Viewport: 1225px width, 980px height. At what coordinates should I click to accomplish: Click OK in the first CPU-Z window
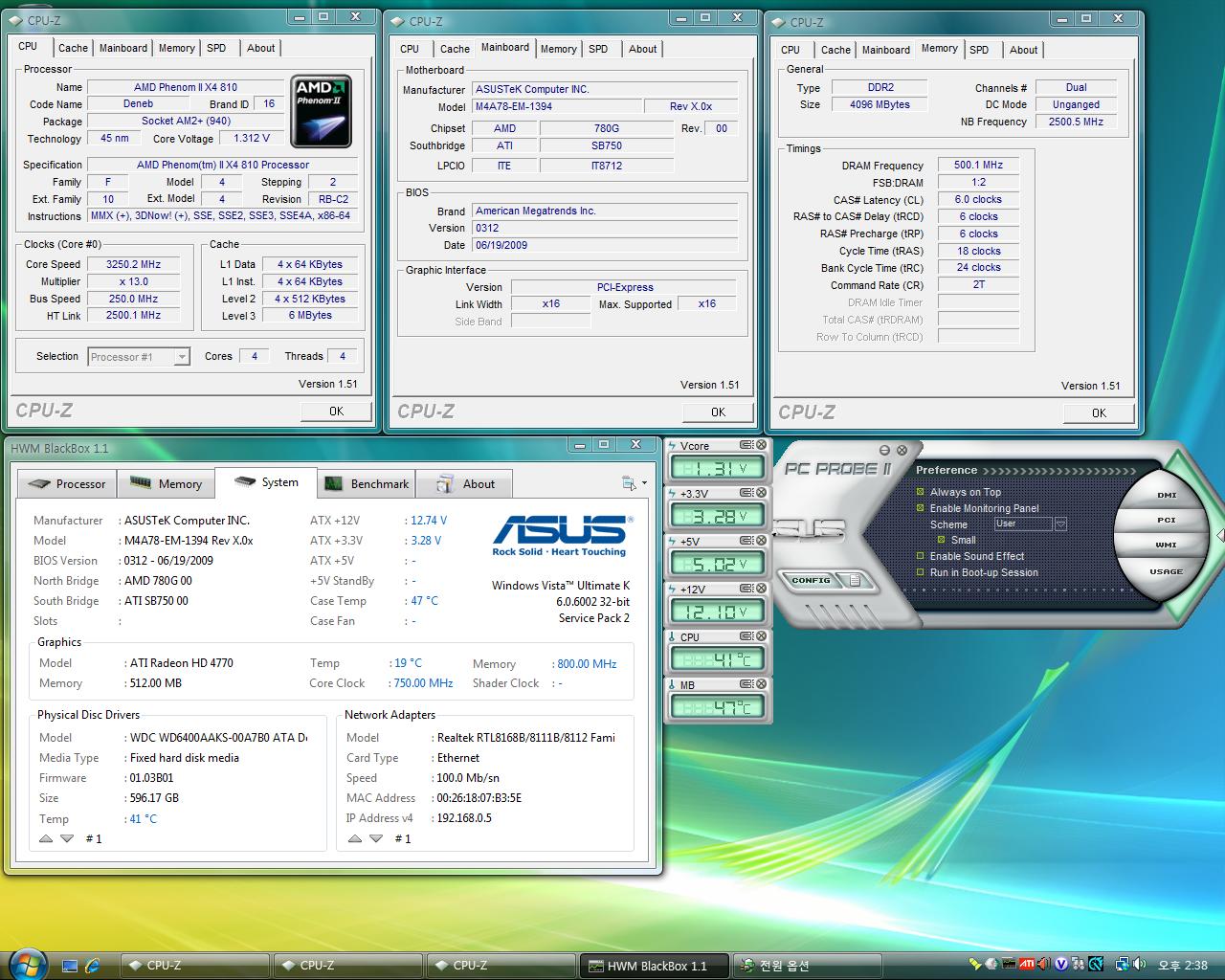(x=336, y=412)
